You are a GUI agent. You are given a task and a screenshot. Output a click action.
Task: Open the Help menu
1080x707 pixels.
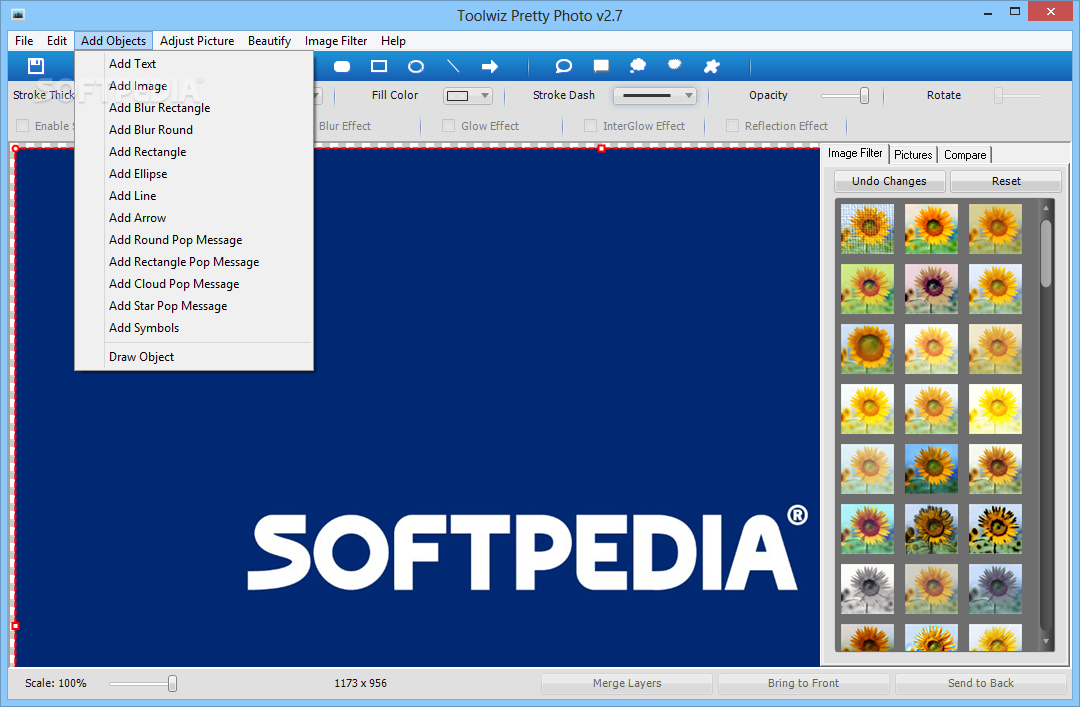[393, 41]
